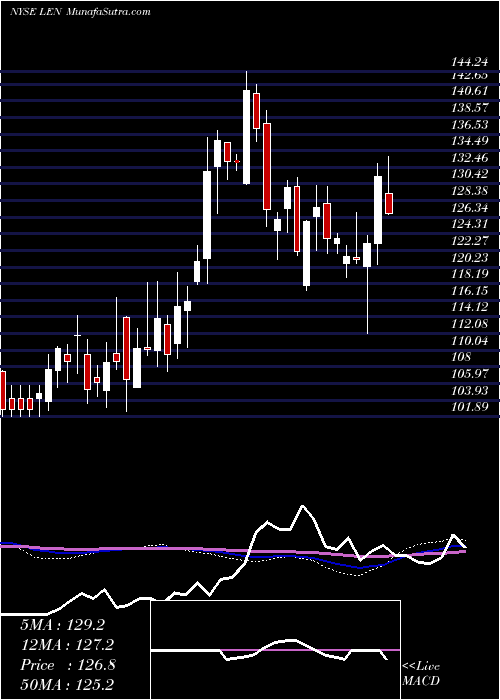Image resolution: width=500 pixels, height=700 pixels.
Task: Click the last red candlestick on the right
Action: point(389,204)
